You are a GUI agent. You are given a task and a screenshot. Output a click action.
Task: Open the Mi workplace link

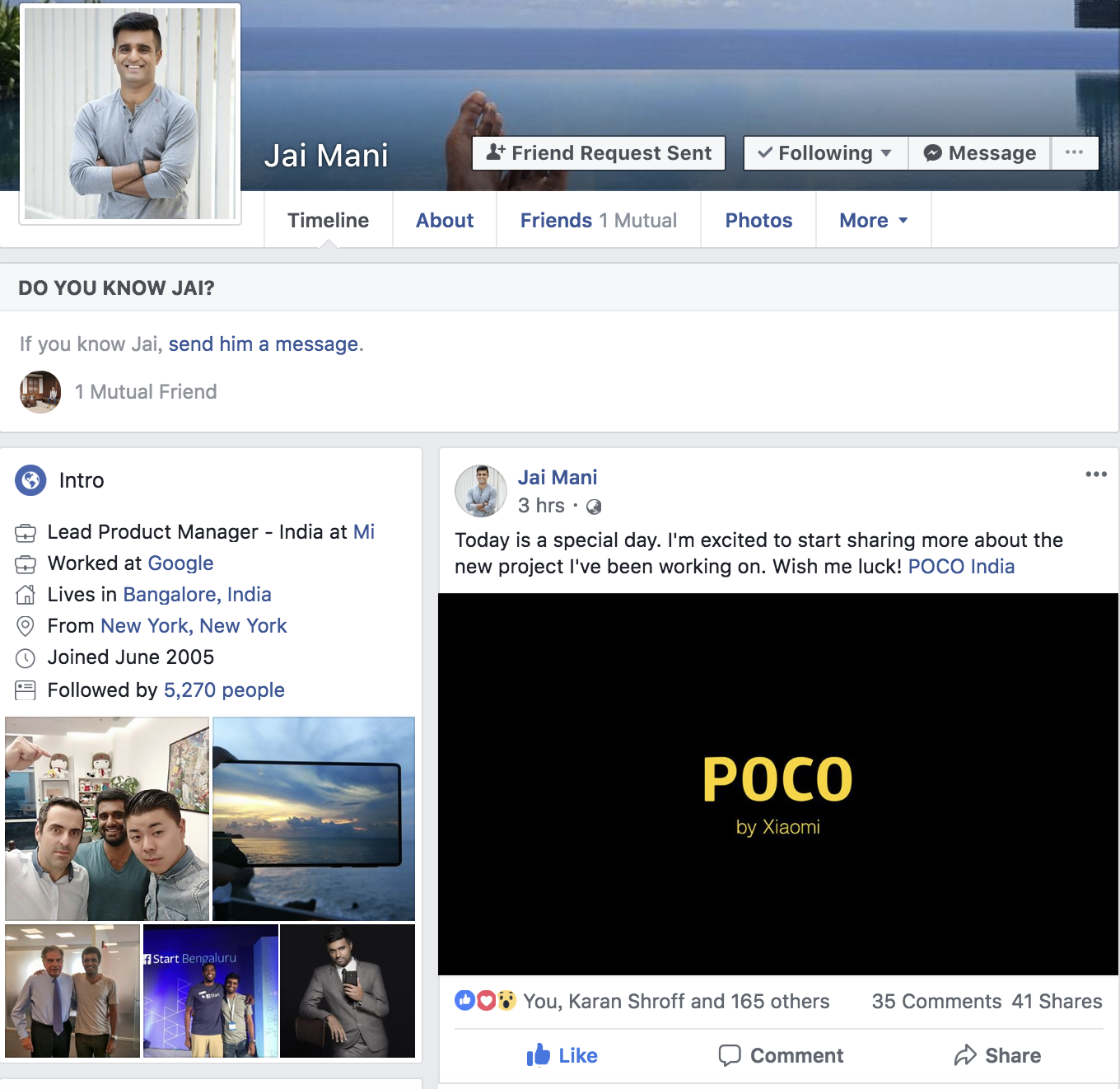click(x=364, y=532)
